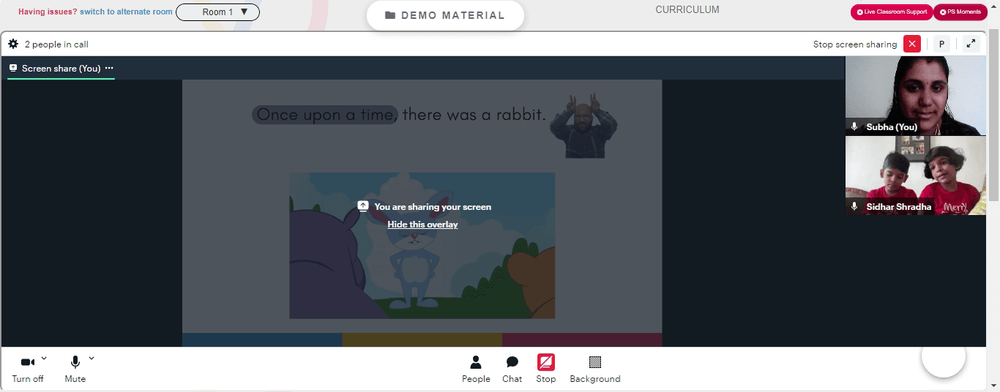
Task: Click switch to alternate room link
Action: click(126, 11)
